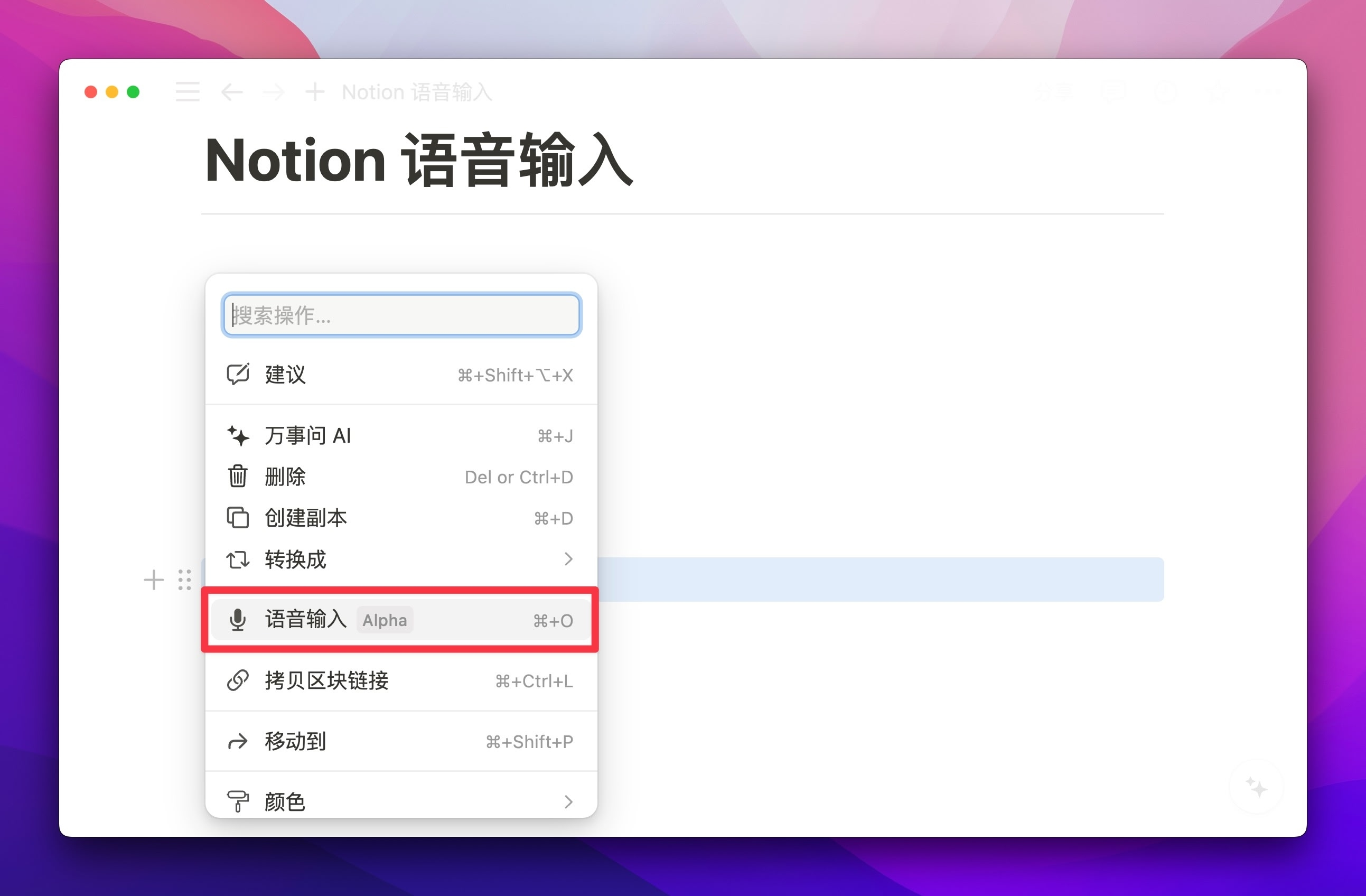Click the comment bubble button in the top bar

(x=1114, y=91)
